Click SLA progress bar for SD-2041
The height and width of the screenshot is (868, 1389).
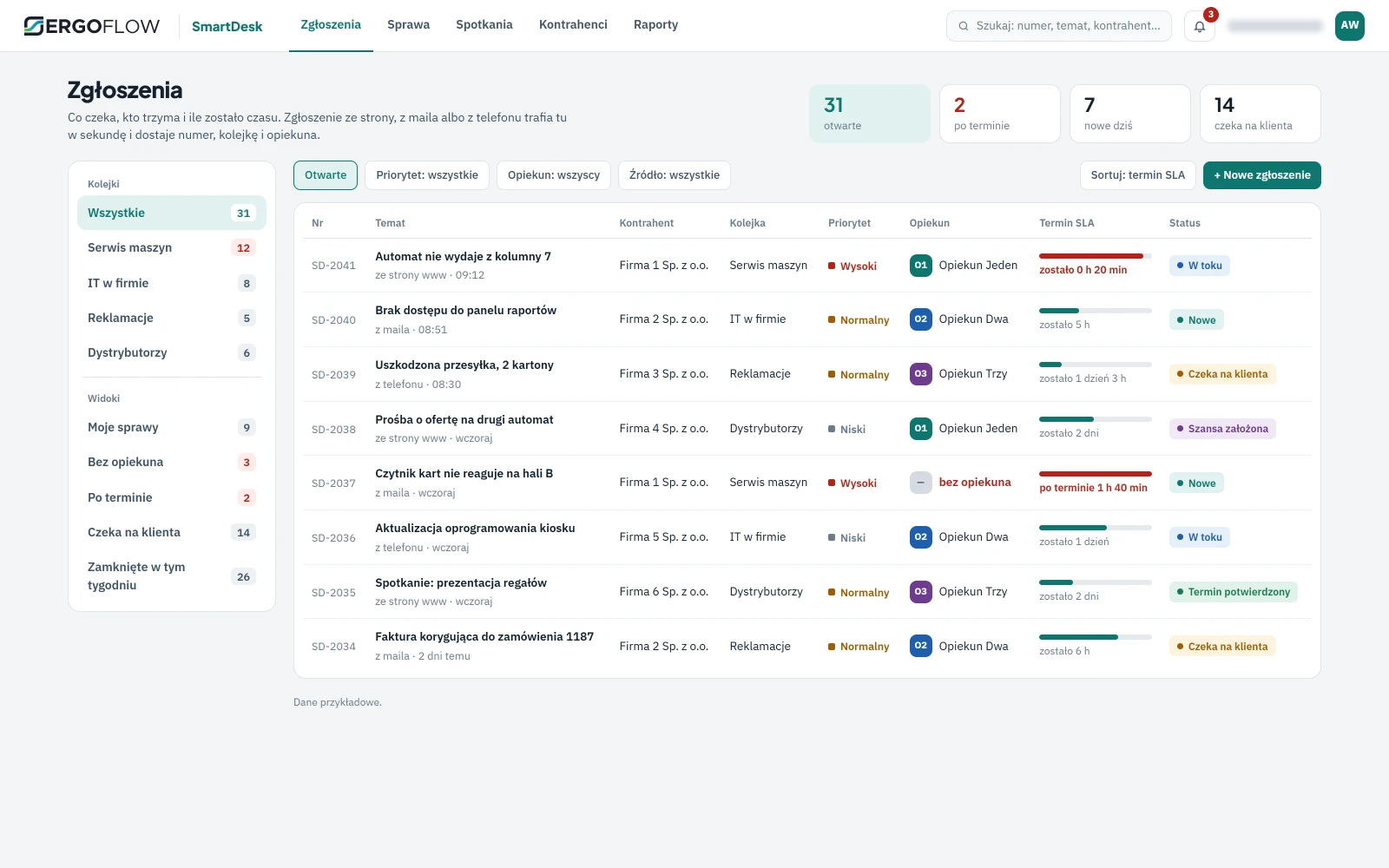(1096, 256)
